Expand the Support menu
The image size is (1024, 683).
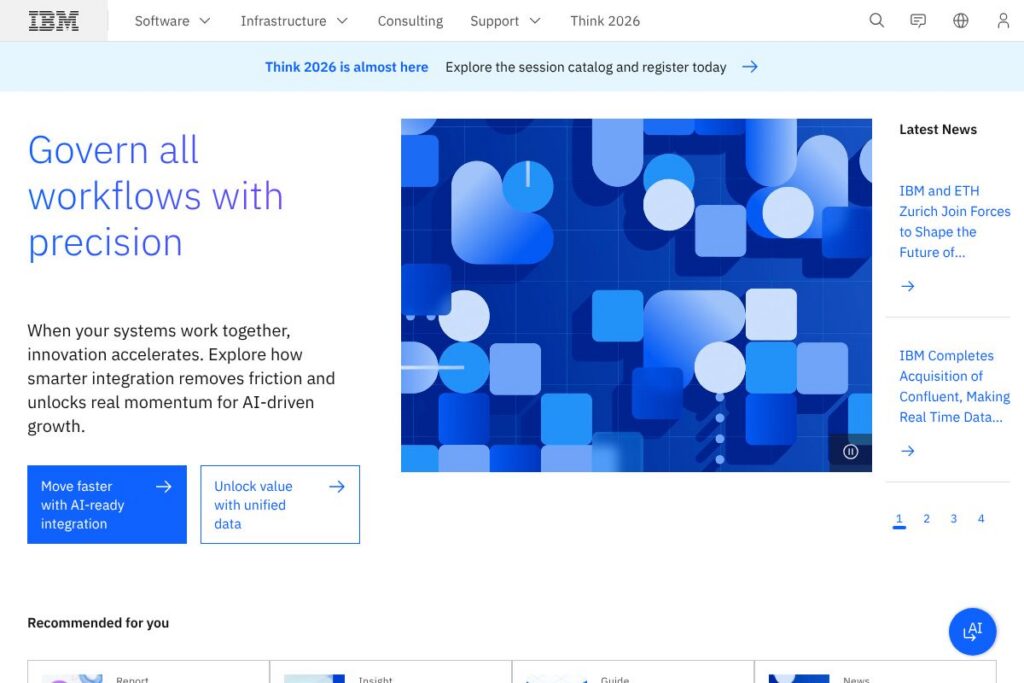505,21
